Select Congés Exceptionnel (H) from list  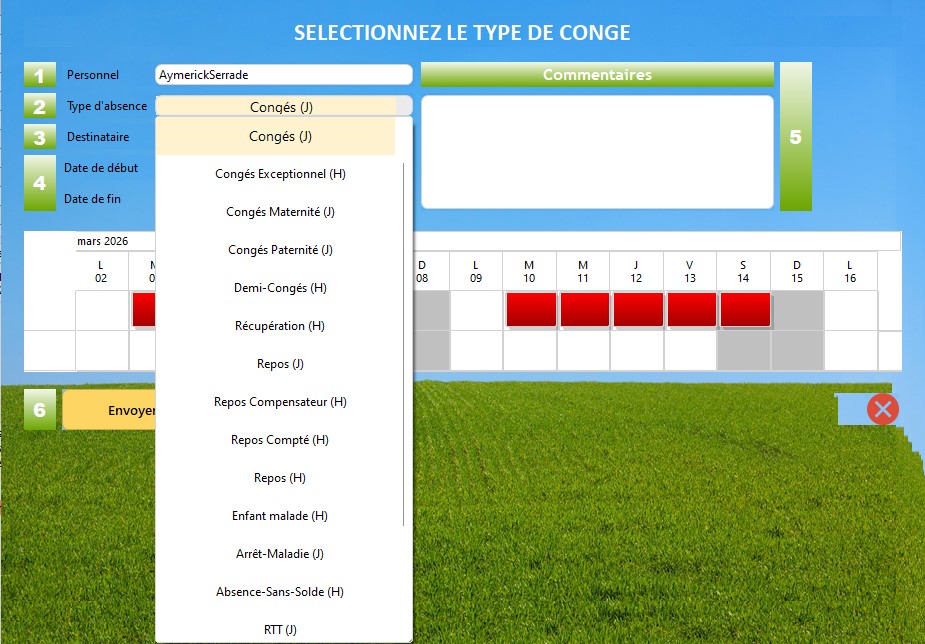[280, 174]
